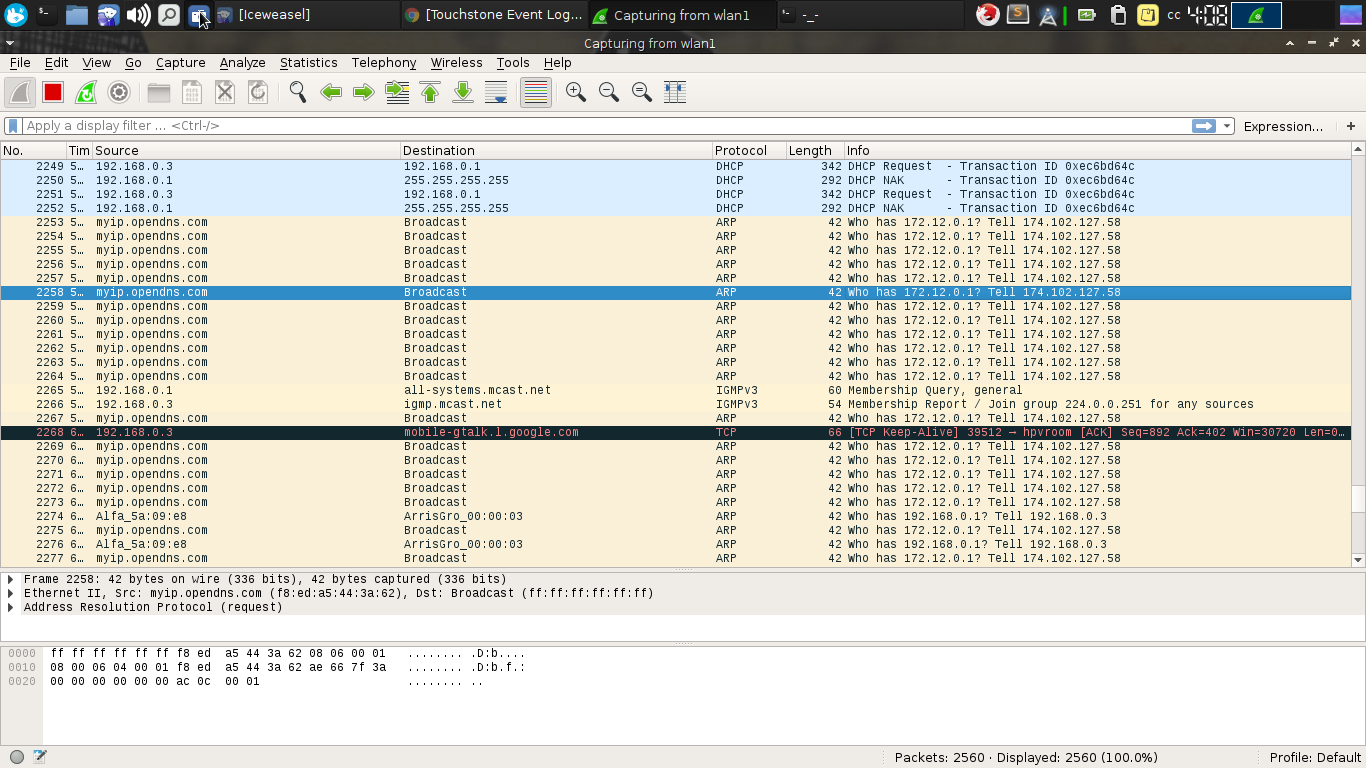Image resolution: width=1366 pixels, height=768 pixels.
Task: Expand the Ethernet II details row
Action: pyautogui.click(x=10, y=593)
